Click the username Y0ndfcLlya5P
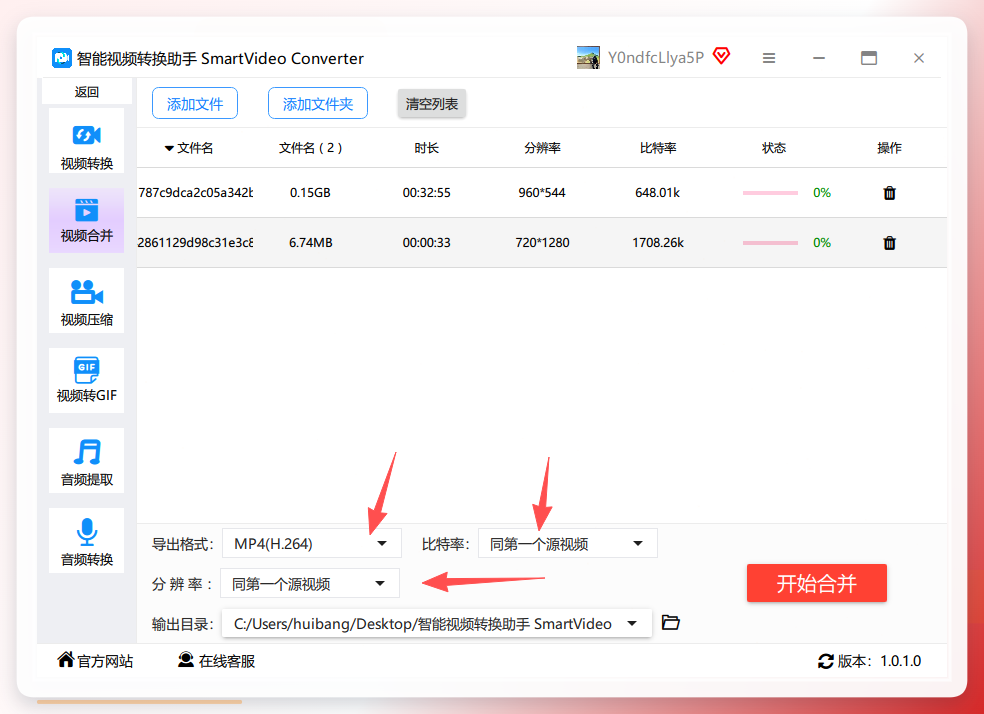Screen dimensions: 984x714 656,58
